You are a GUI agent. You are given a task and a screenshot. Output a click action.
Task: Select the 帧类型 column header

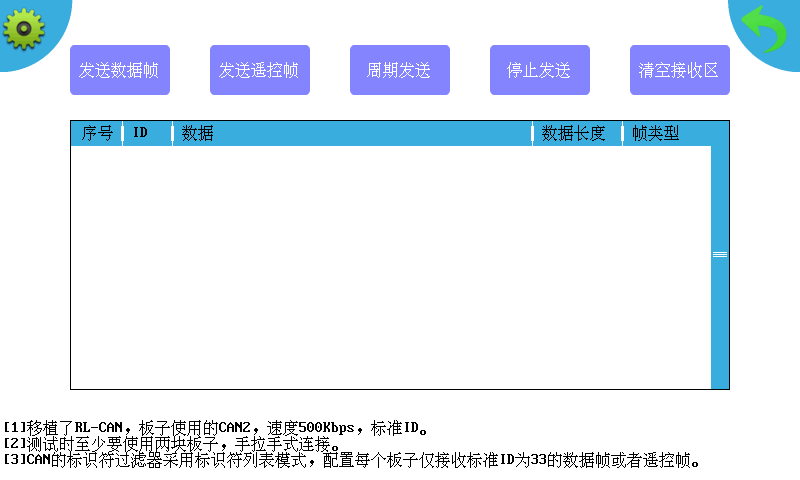coord(667,134)
